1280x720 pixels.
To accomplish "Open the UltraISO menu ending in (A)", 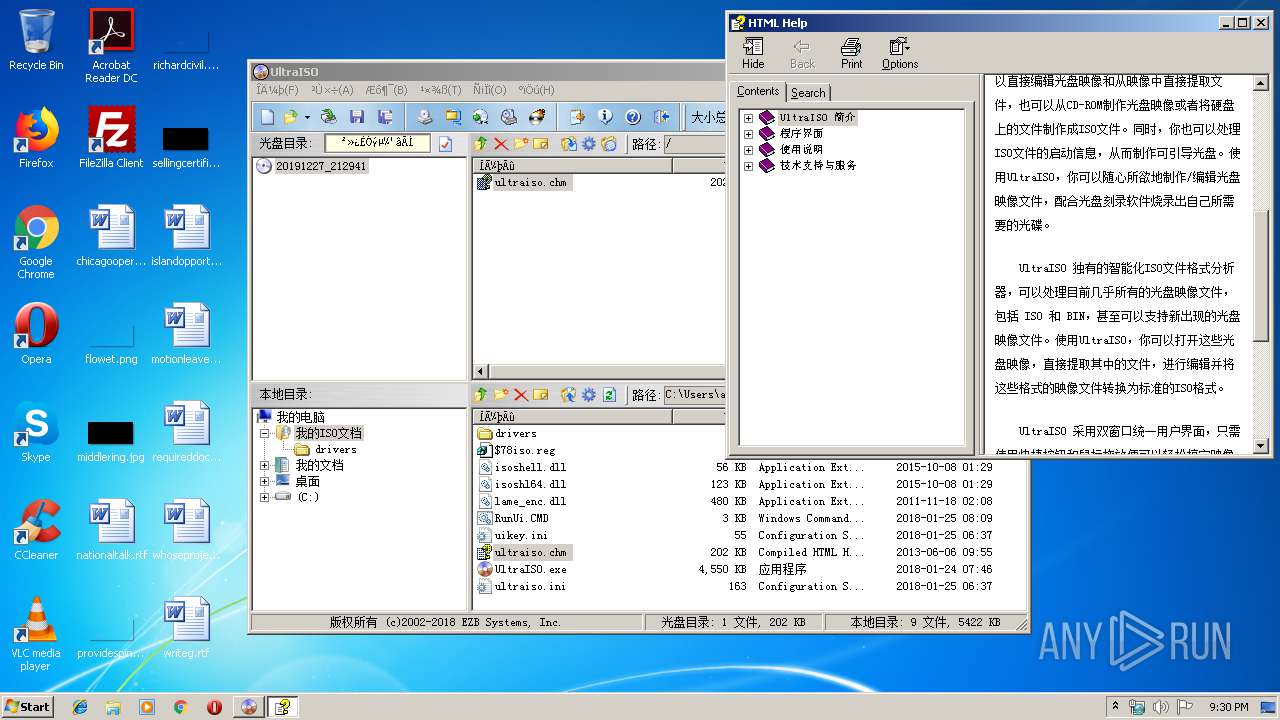I will point(332,90).
